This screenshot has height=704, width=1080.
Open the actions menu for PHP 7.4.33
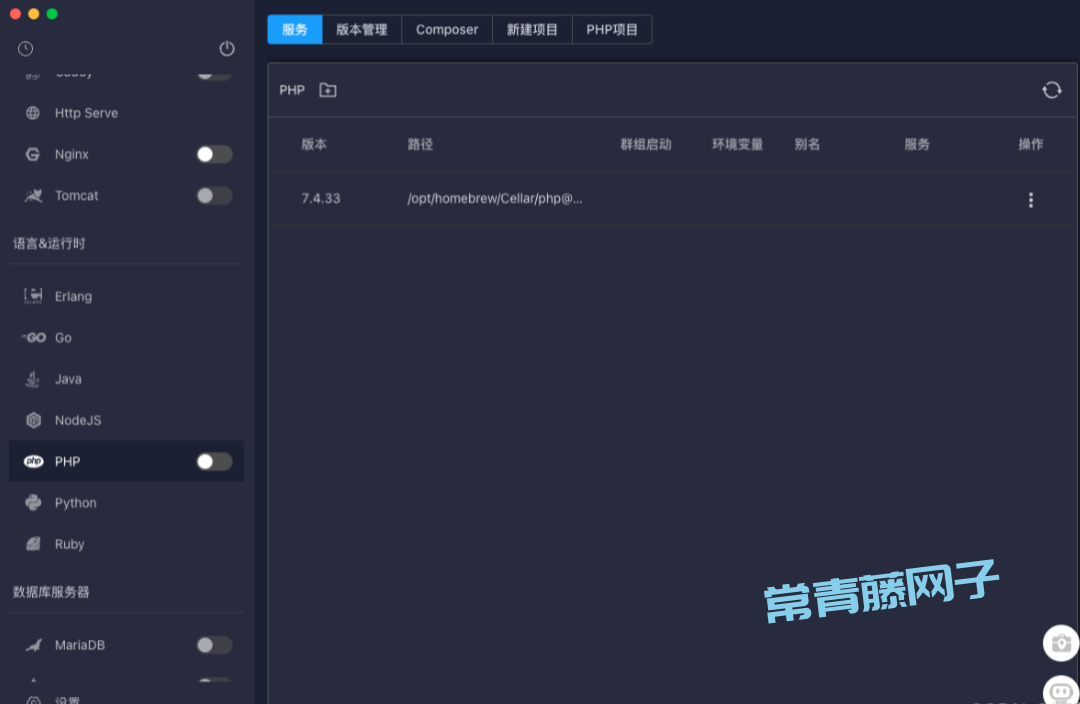1031,199
